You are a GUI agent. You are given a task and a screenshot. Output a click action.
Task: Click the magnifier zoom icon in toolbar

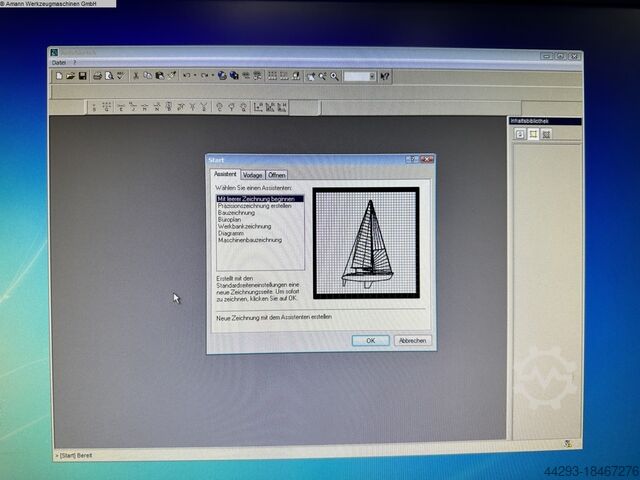click(x=334, y=76)
